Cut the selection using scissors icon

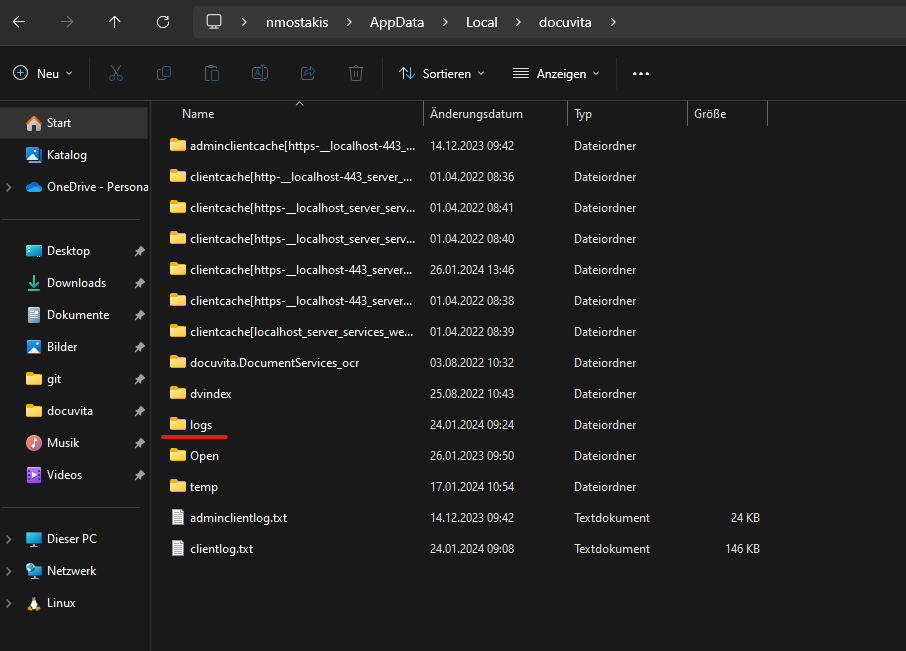pos(116,73)
